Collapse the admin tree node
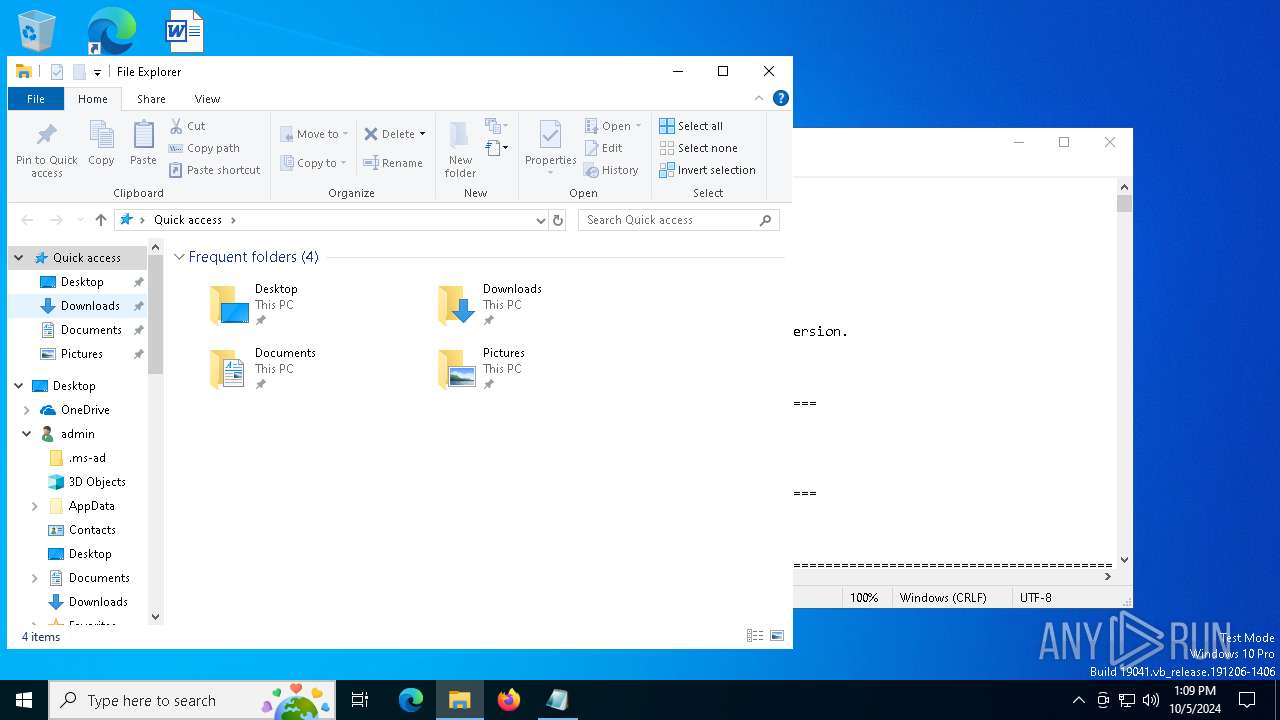This screenshot has height=720, width=1280. coord(27,434)
